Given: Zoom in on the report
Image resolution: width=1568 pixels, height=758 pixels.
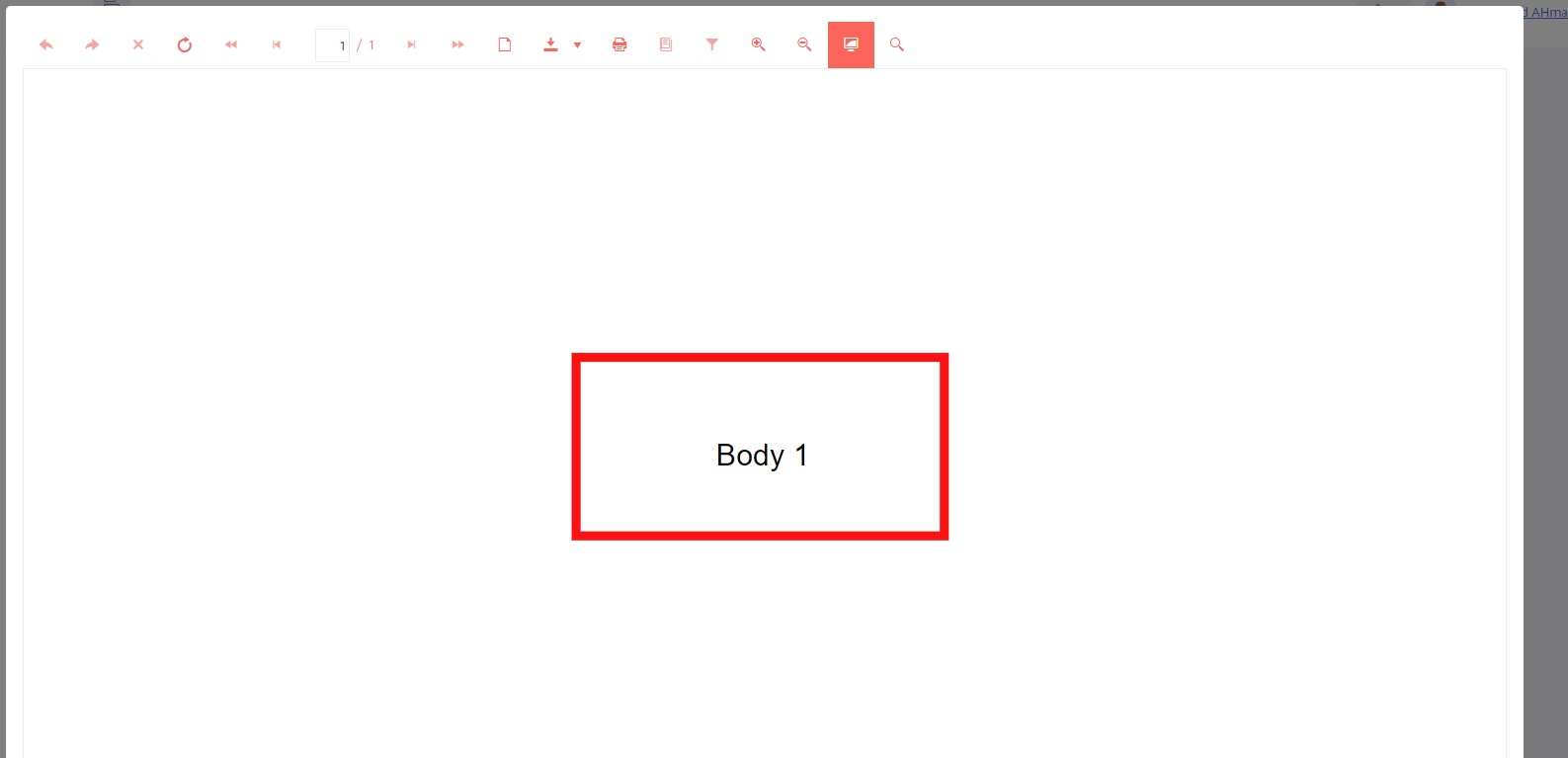Looking at the screenshot, I should pyautogui.click(x=759, y=44).
